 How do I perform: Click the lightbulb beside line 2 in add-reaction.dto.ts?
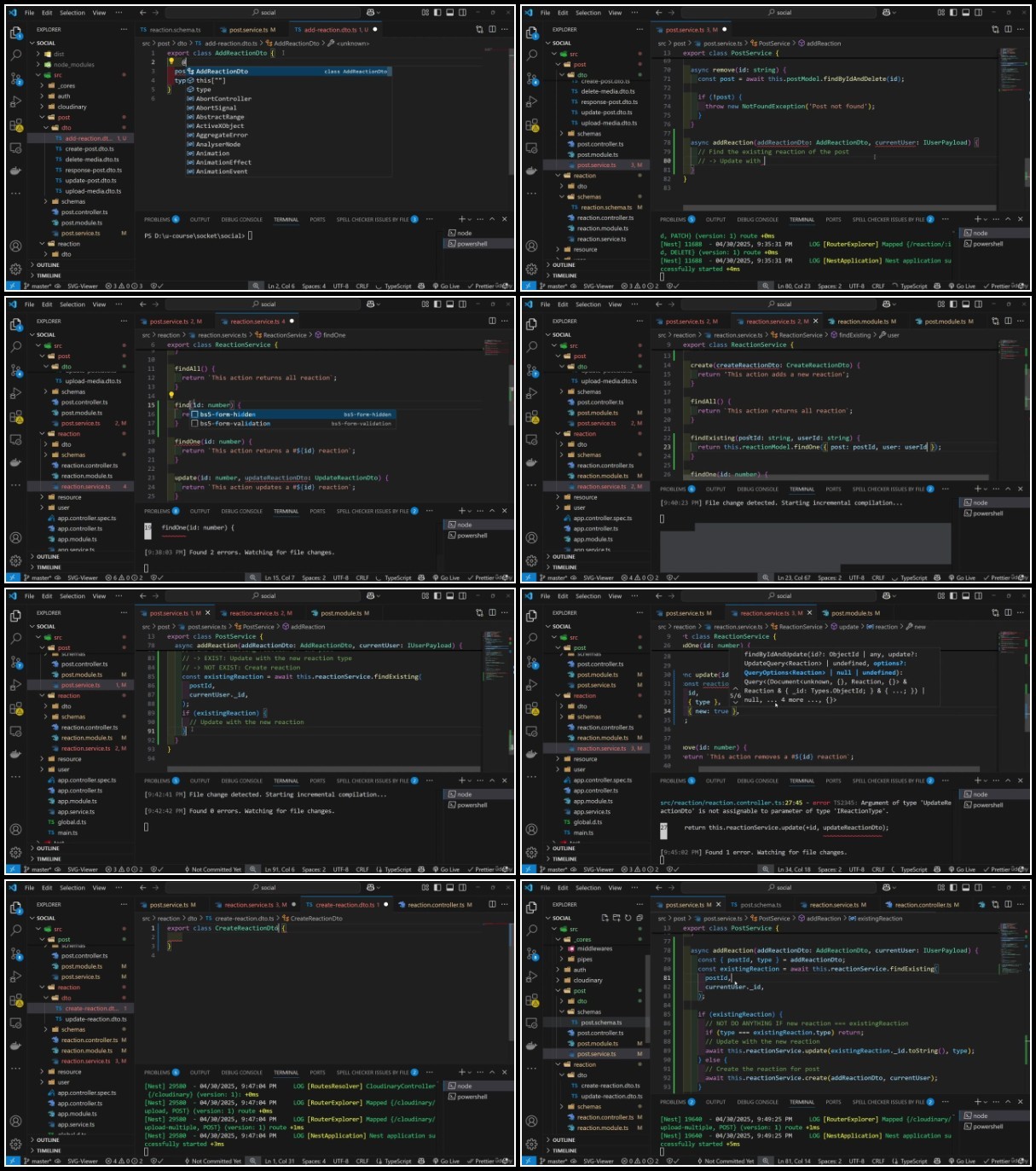tap(171, 61)
